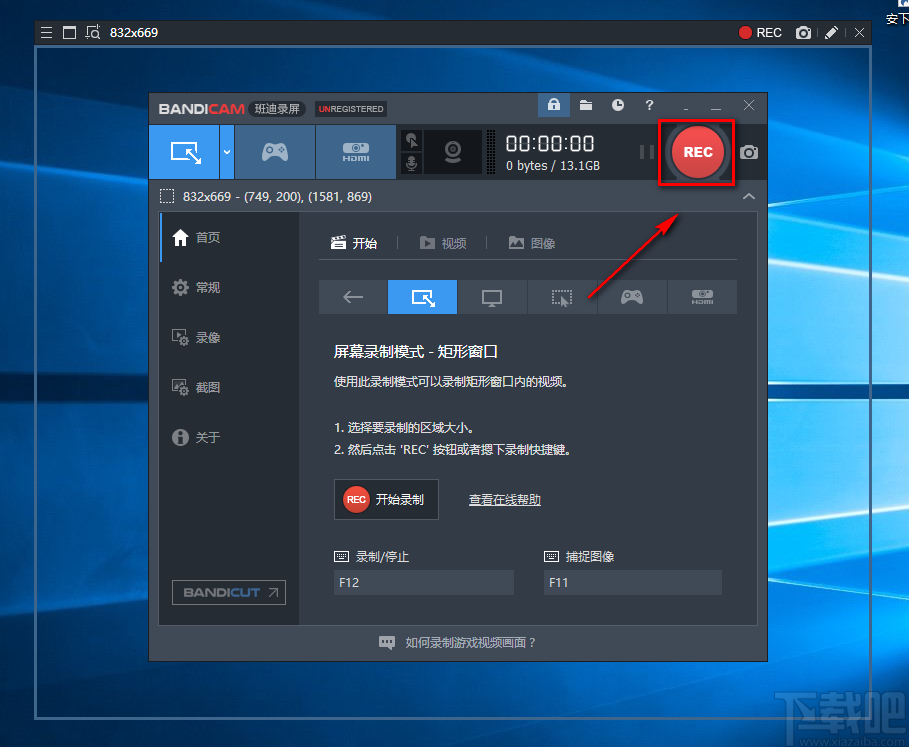Select the 视频 tab

443,243
